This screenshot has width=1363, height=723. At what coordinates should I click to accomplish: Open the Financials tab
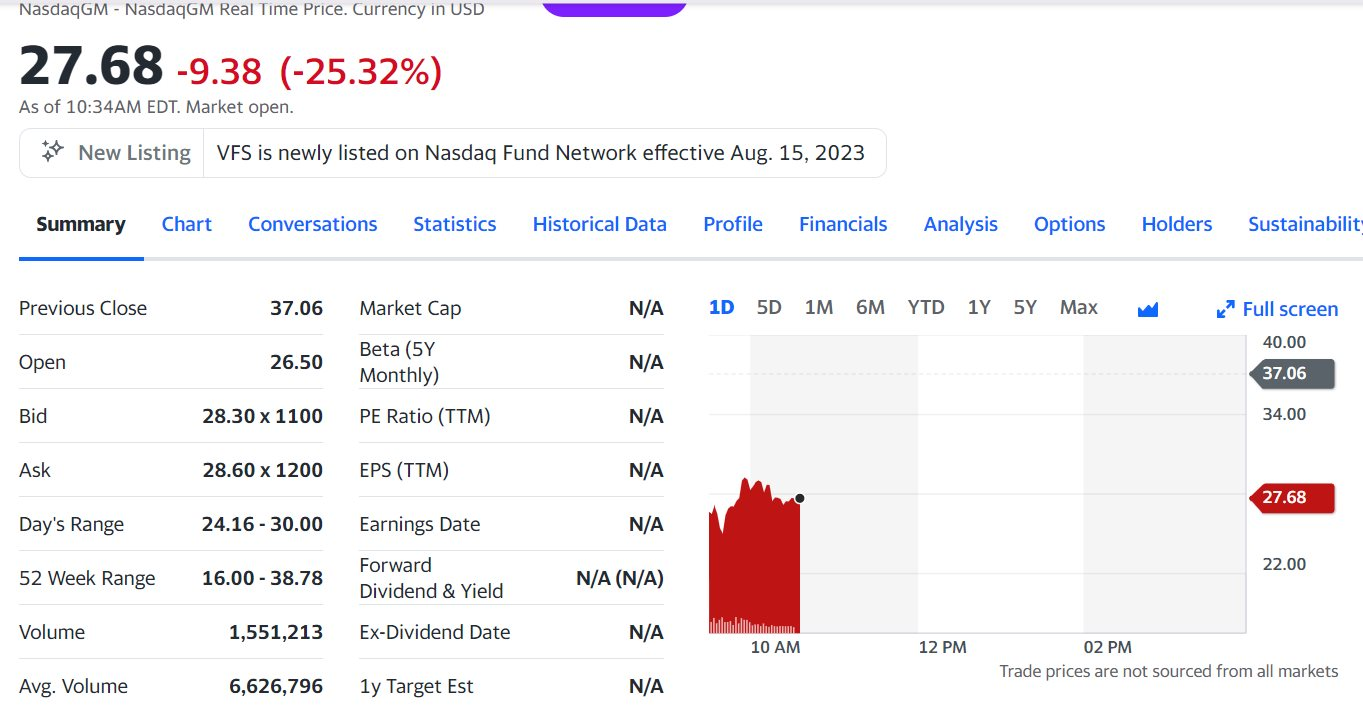(x=843, y=224)
